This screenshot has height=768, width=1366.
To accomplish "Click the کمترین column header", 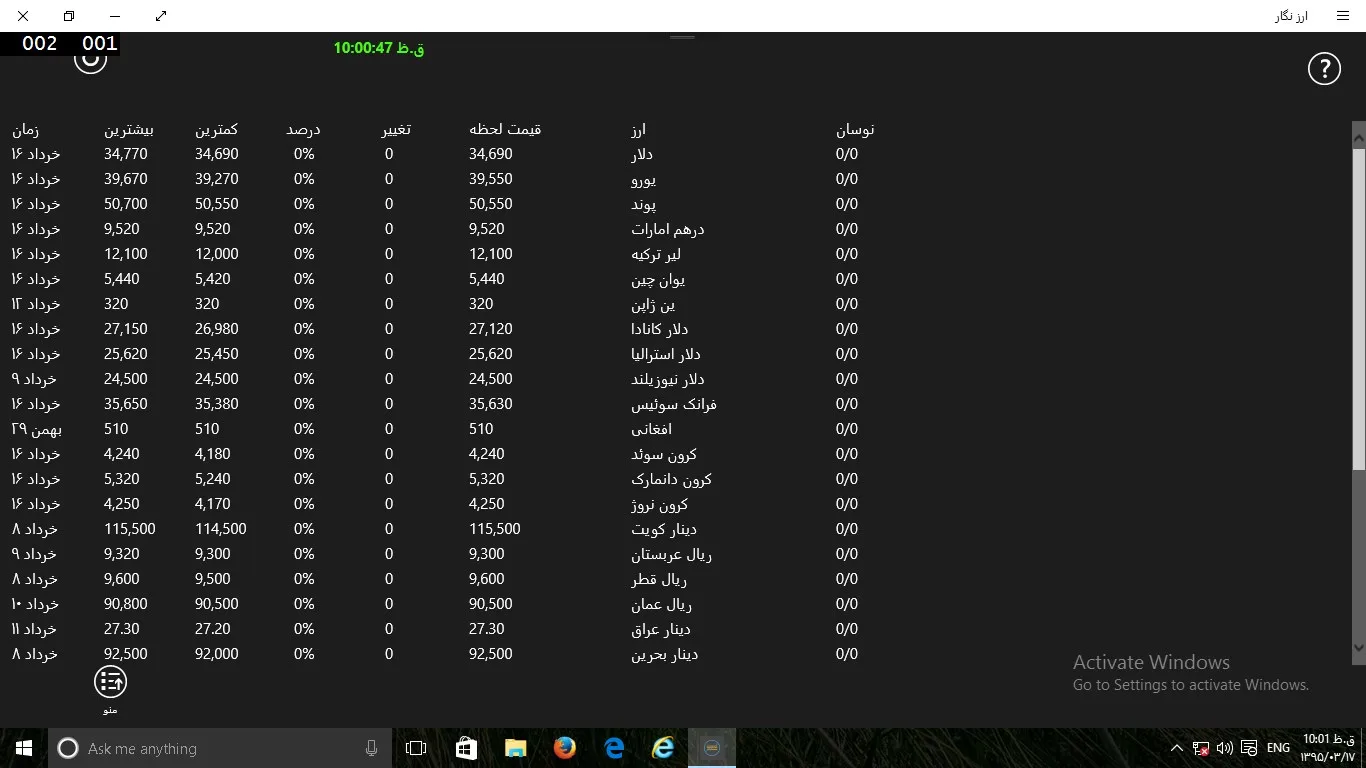I will [216, 129].
